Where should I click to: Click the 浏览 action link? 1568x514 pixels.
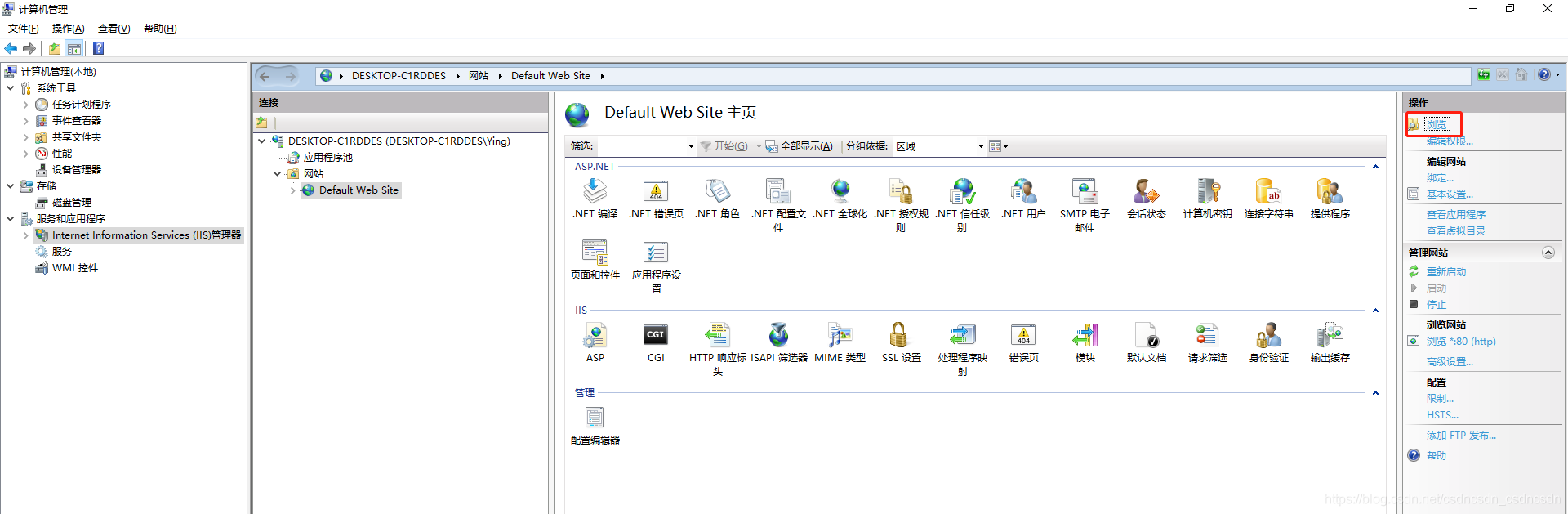coord(1437,124)
